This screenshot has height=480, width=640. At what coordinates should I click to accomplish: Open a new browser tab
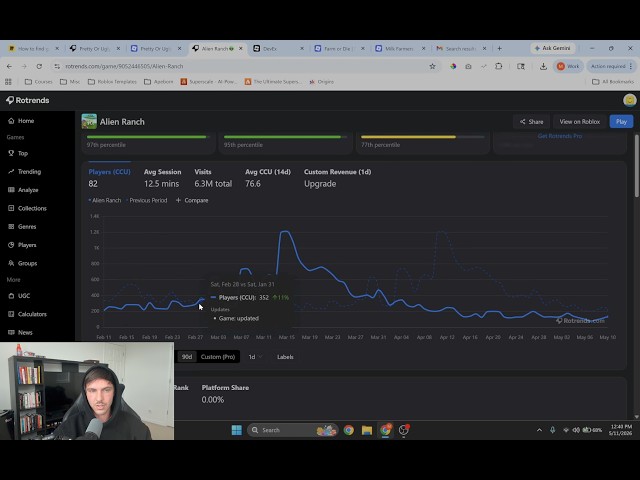(x=499, y=48)
